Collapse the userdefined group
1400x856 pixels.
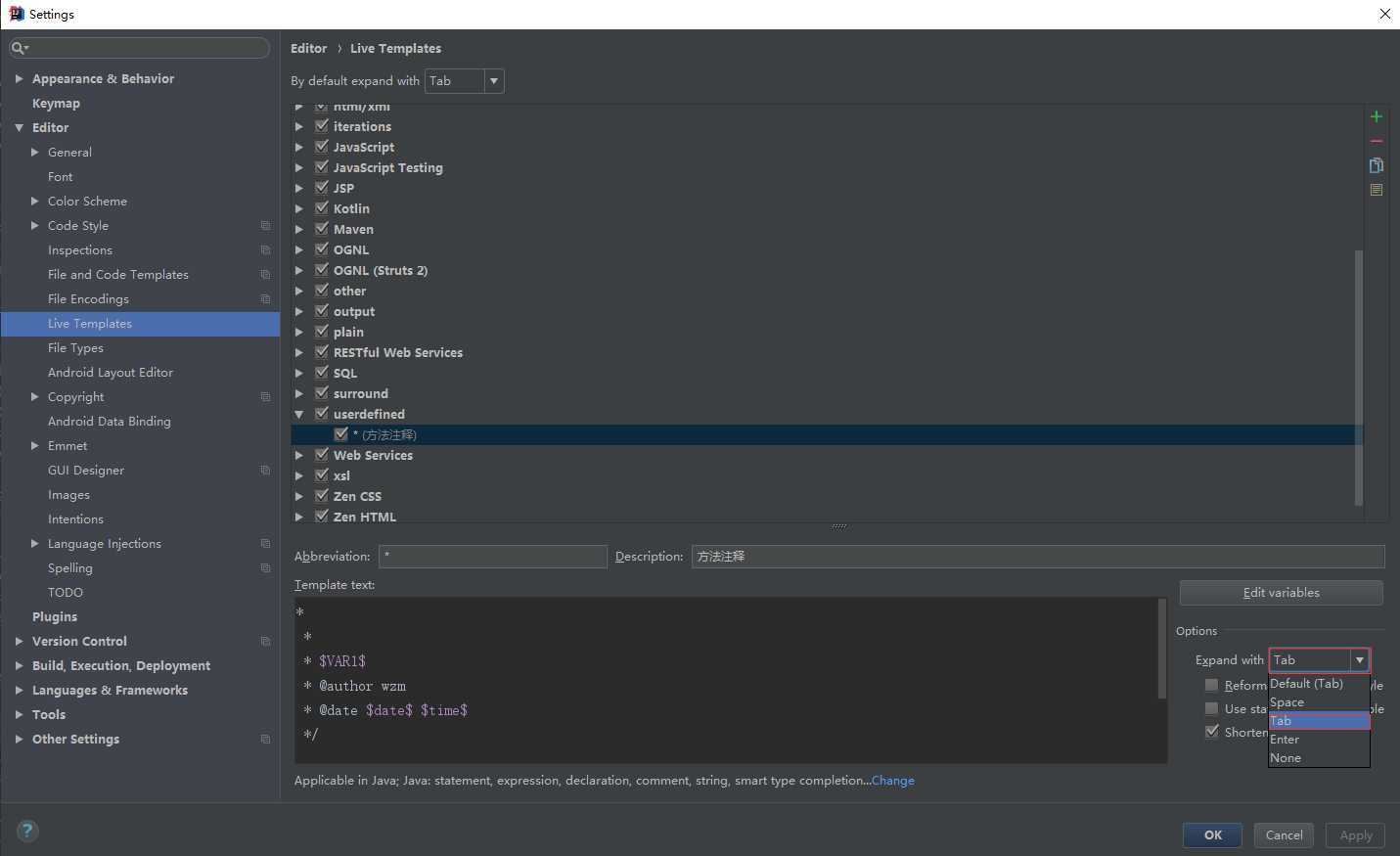pos(299,415)
